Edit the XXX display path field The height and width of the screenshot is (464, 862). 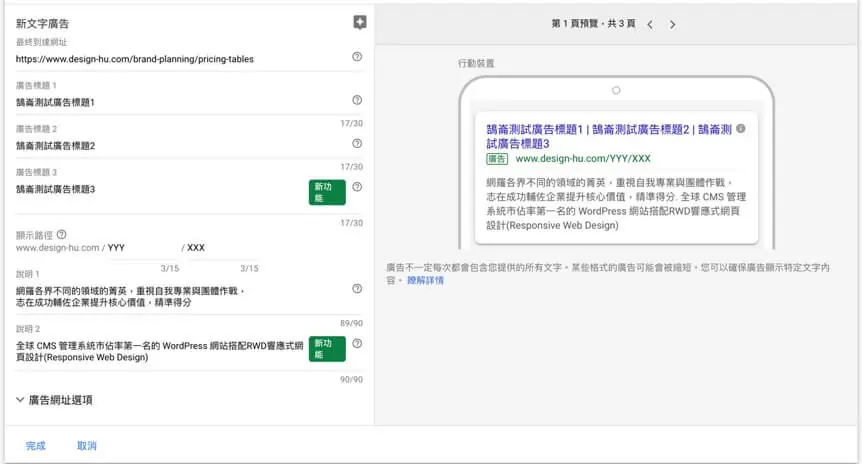tap(223, 248)
